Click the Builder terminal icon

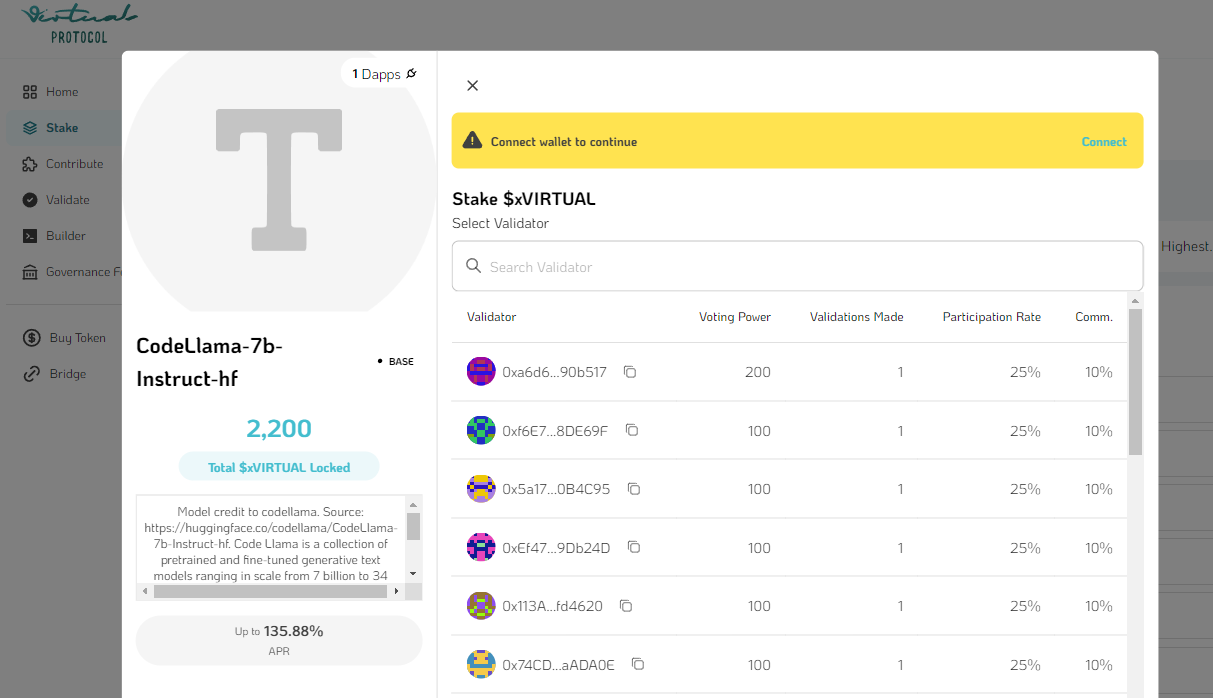(x=30, y=236)
